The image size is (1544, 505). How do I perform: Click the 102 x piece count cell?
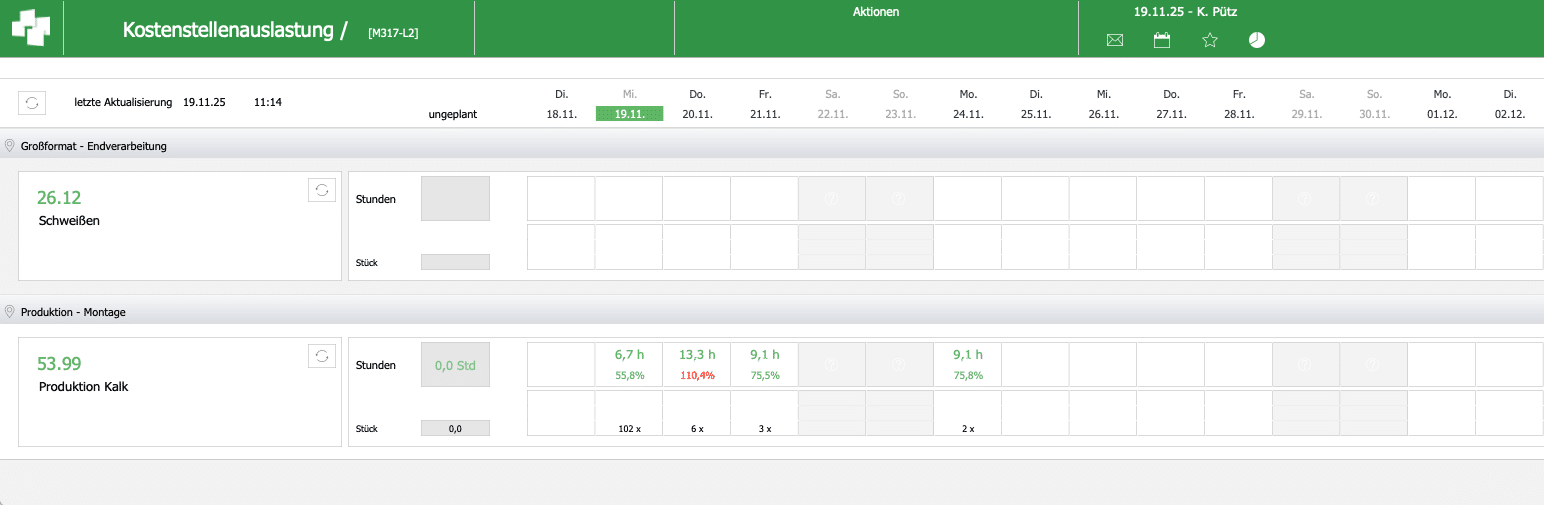pyautogui.click(x=629, y=428)
